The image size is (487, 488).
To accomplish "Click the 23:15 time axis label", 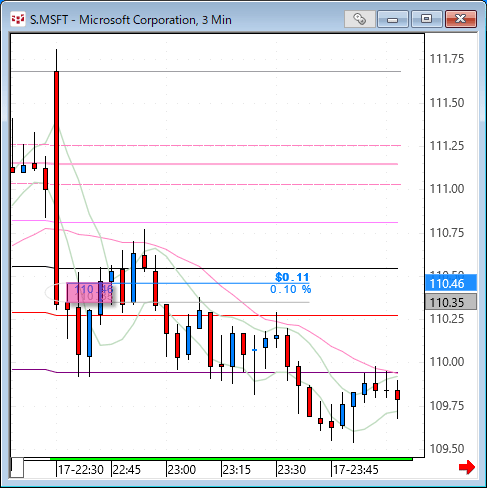I will [x=237, y=470].
